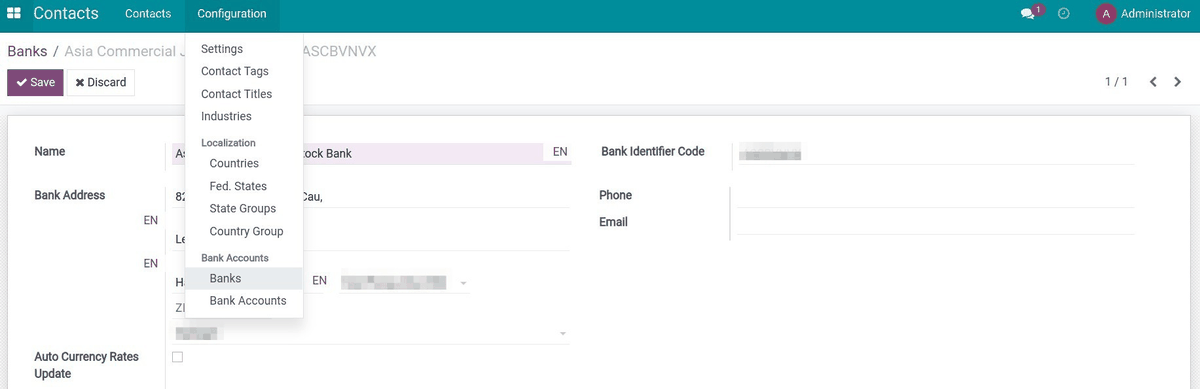Open State Groups menu entry
The height and width of the screenshot is (389, 1200).
243,208
